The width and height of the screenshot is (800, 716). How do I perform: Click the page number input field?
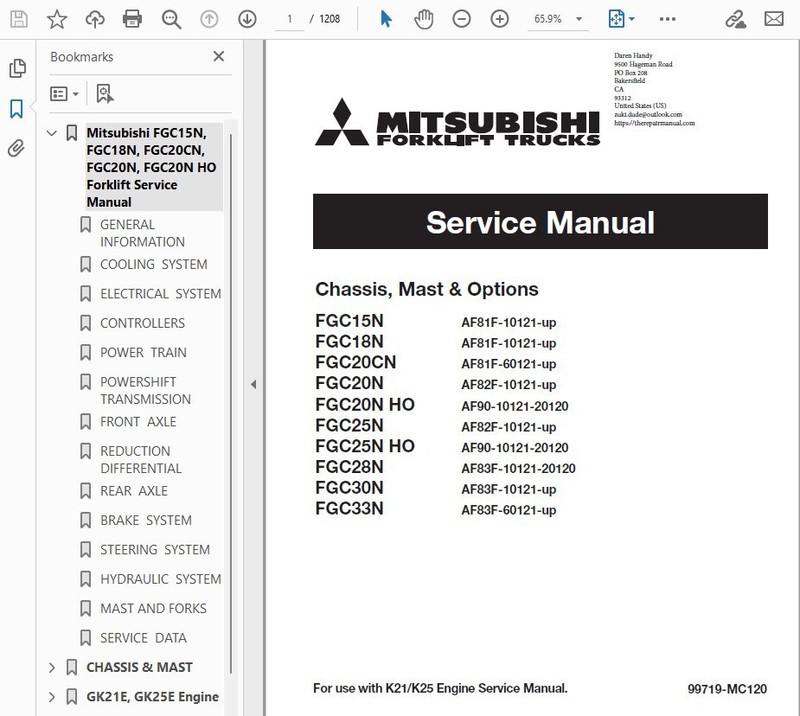tap(289, 19)
